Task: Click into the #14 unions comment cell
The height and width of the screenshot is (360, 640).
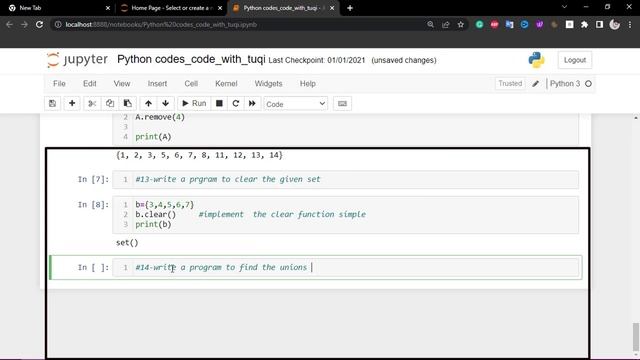Action: tap(346, 267)
